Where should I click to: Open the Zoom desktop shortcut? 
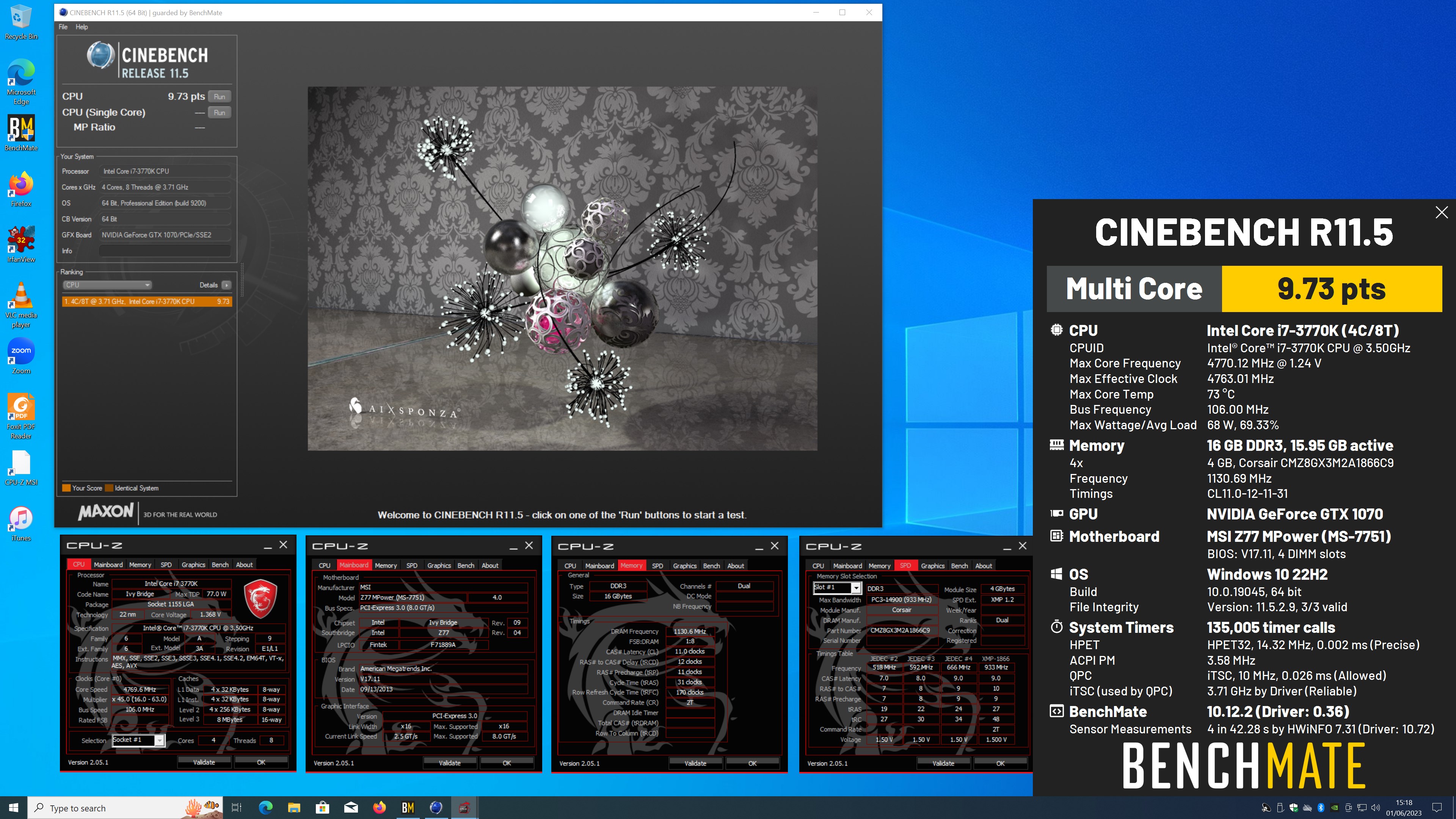pyautogui.click(x=21, y=356)
